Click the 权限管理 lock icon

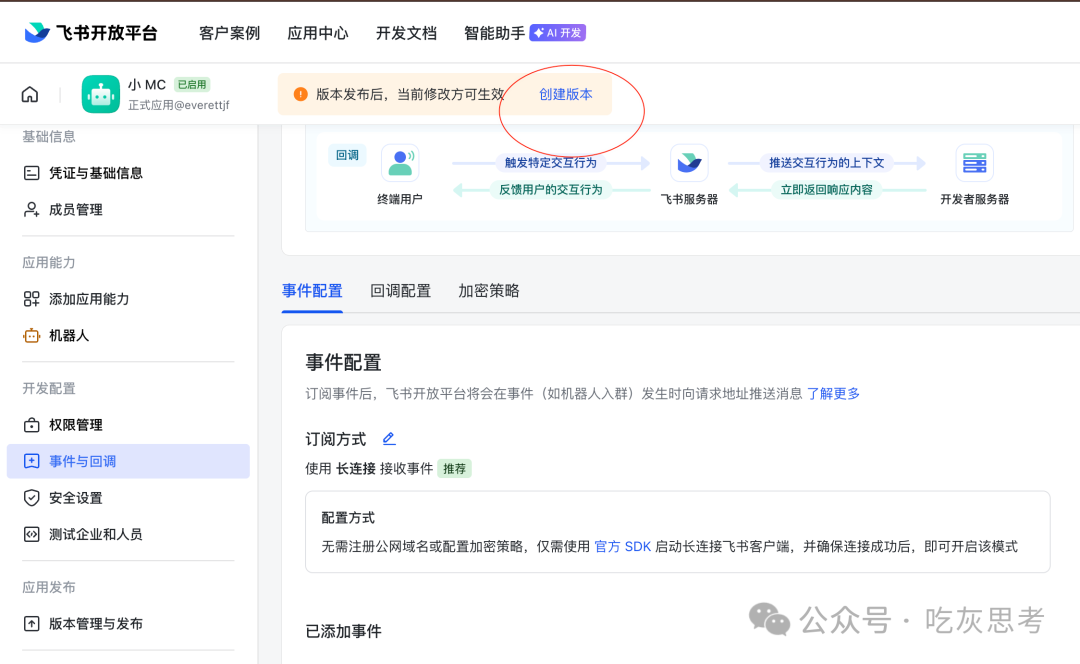32,425
